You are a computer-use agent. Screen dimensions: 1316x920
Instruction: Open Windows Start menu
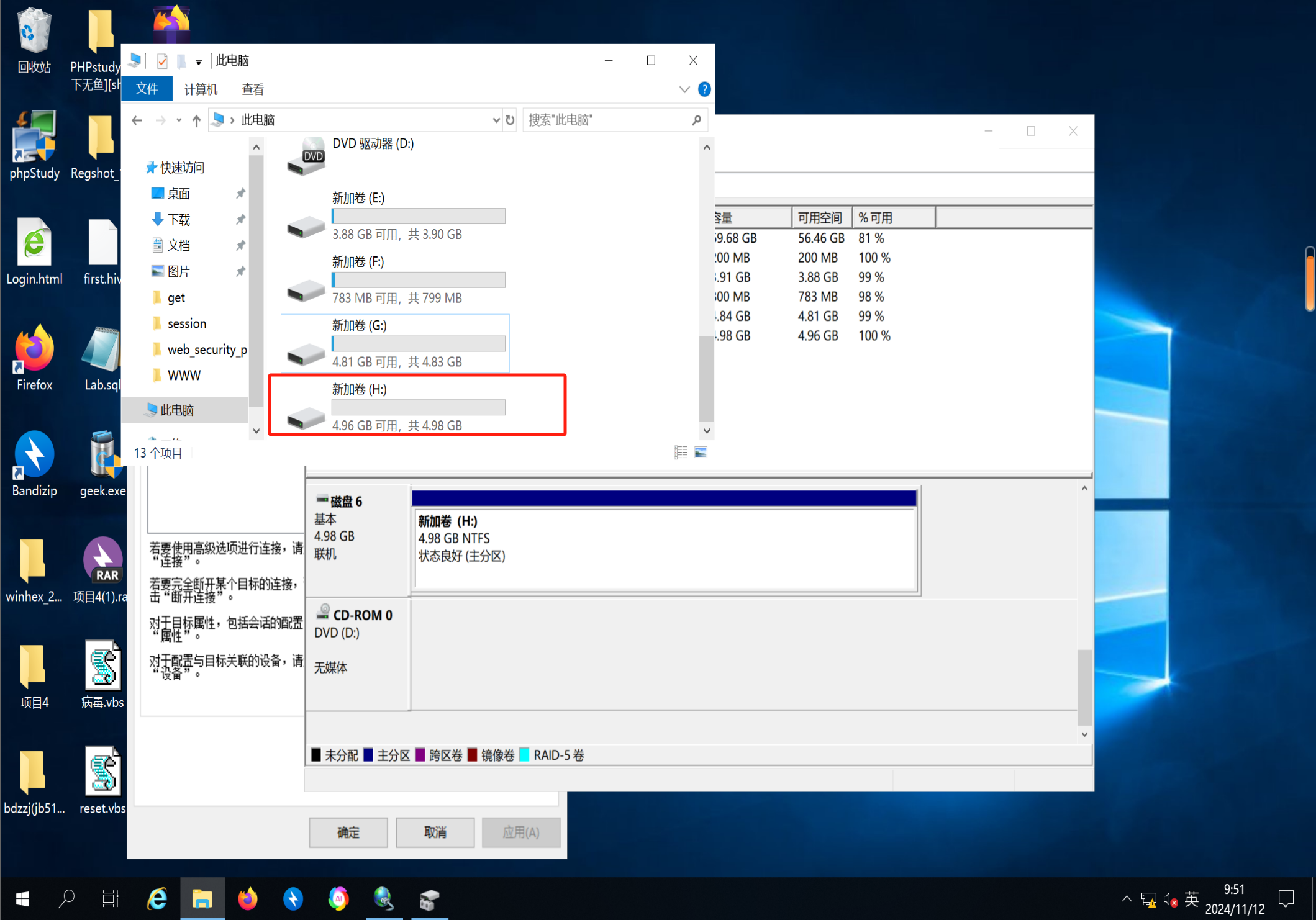tap(22, 898)
